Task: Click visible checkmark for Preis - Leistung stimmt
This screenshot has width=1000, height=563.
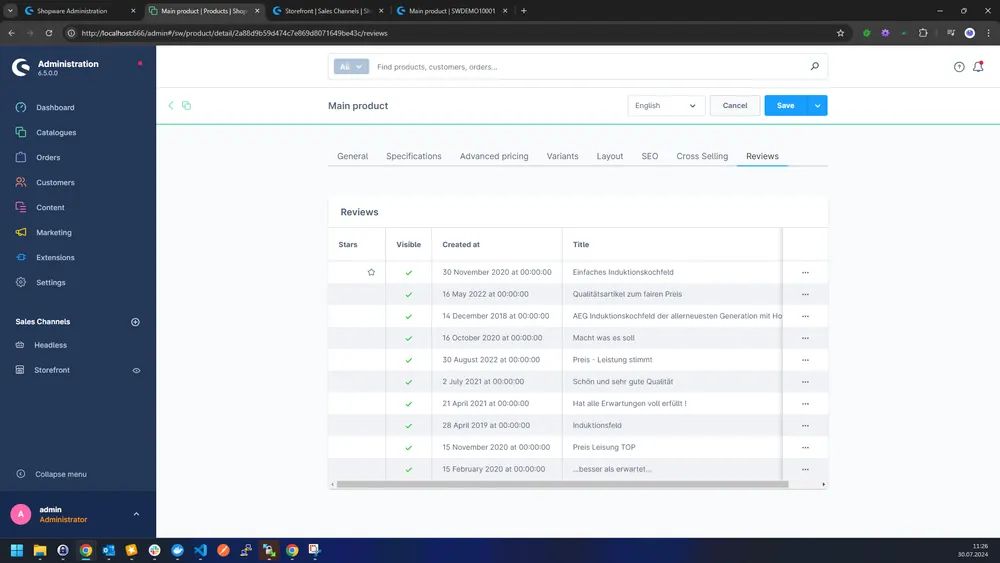Action: pyautogui.click(x=409, y=360)
